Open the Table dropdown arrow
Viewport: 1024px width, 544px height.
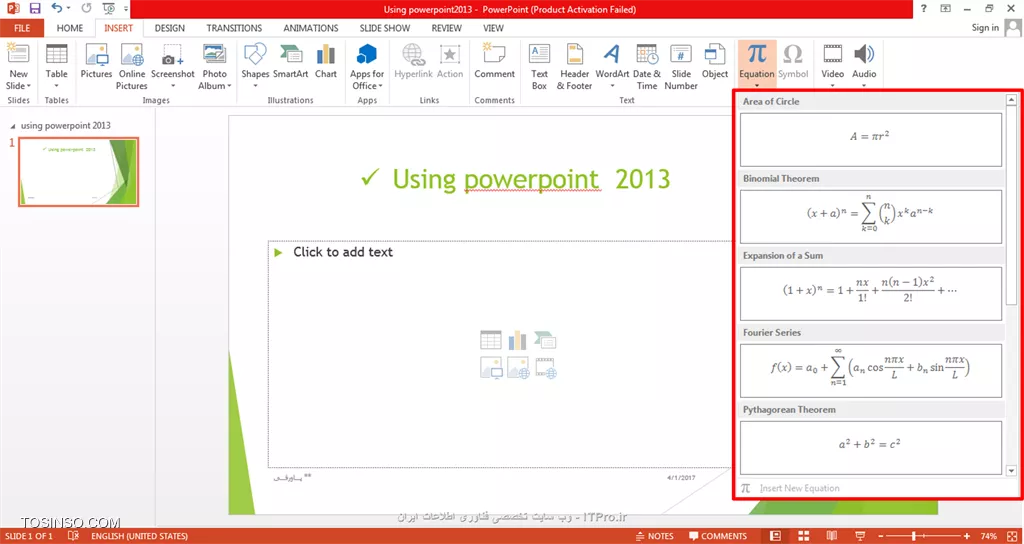click(x=57, y=86)
